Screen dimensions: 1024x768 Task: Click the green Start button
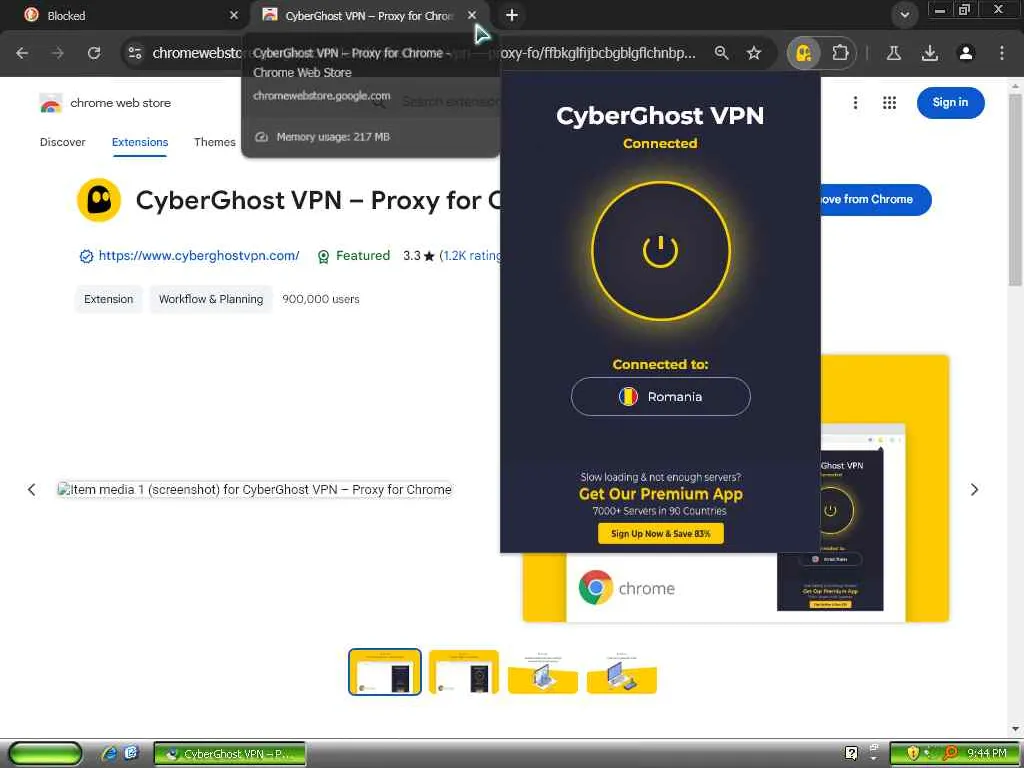click(46, 754)
